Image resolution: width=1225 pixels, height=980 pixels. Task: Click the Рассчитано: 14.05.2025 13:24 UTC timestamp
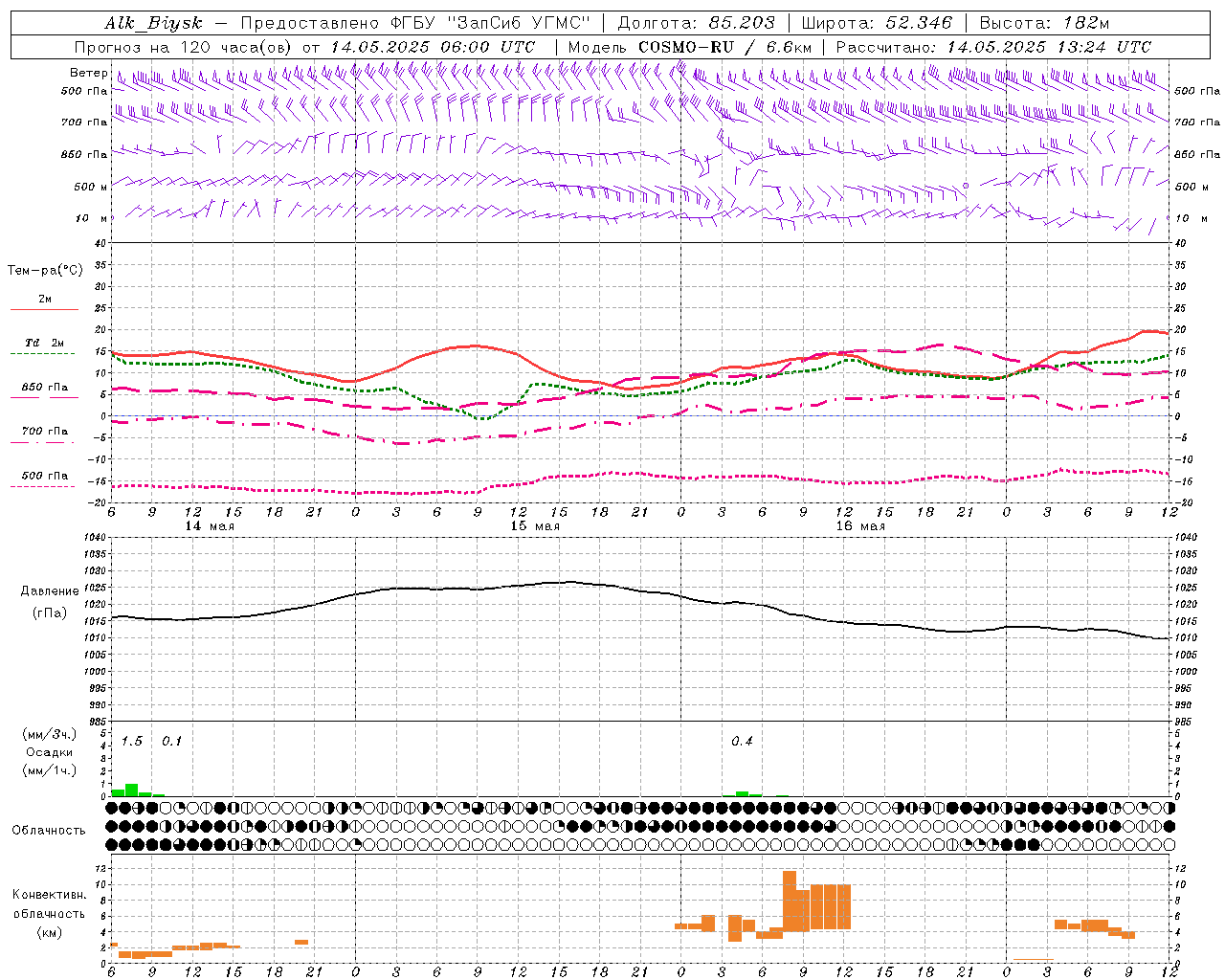coord(993,47)
